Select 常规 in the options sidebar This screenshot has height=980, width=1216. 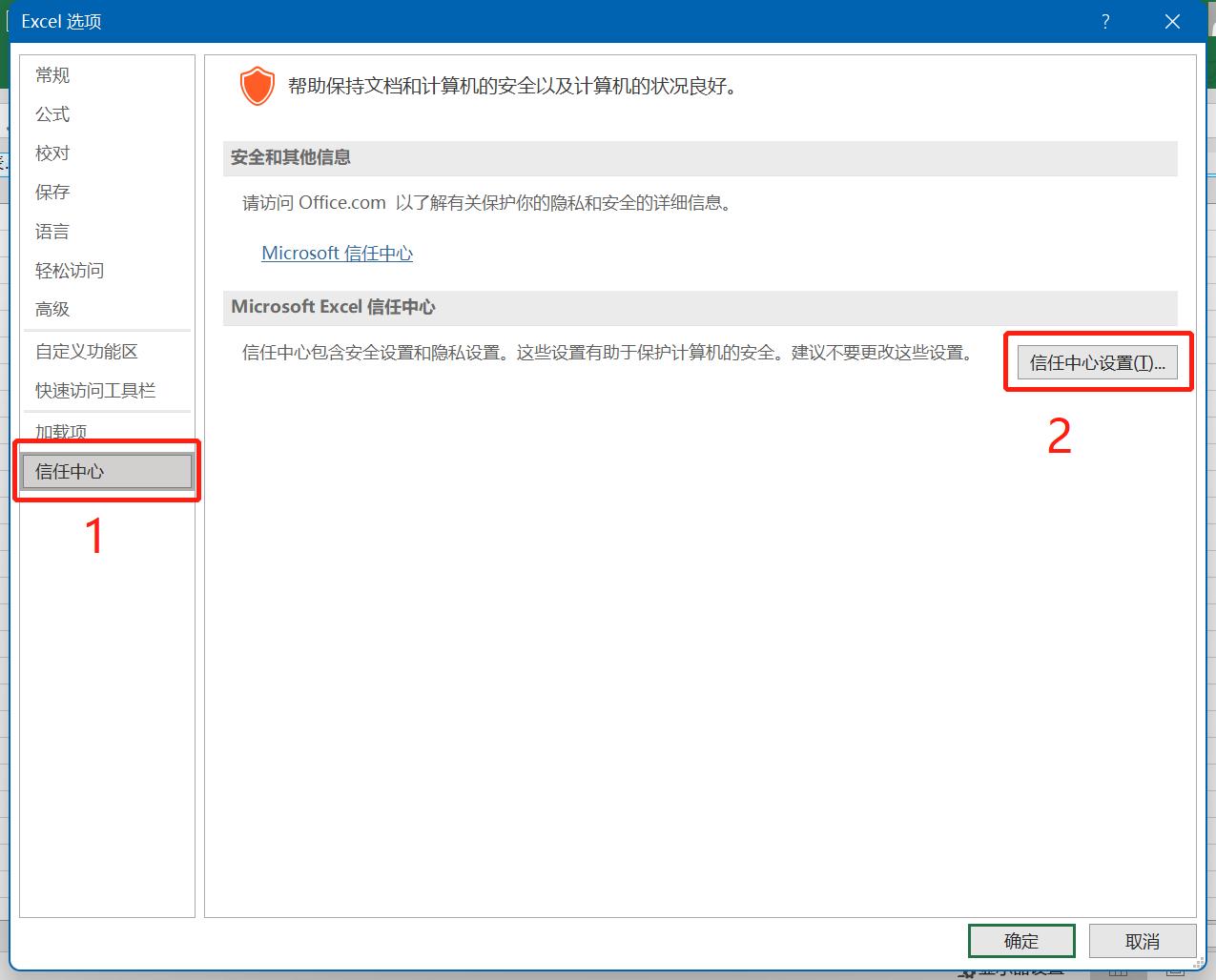[x=52, y=75]
